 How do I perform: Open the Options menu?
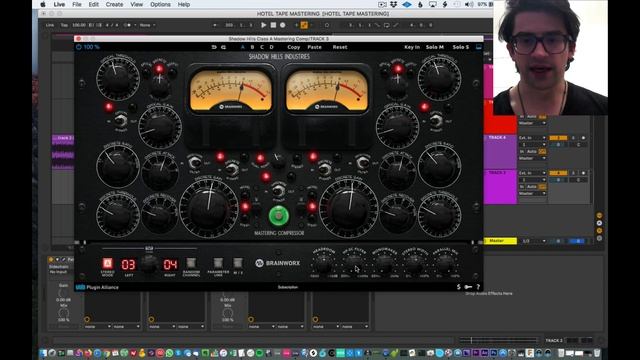(160, 4)
